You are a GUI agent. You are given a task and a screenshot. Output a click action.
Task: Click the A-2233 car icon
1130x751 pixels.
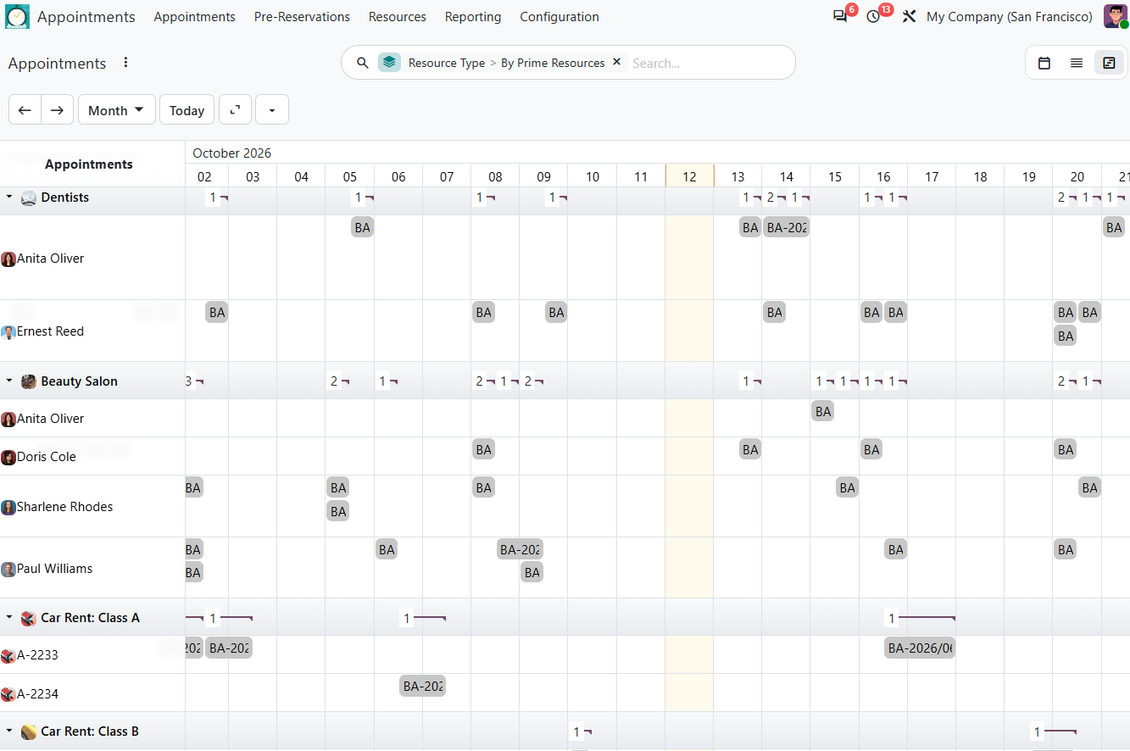[x=8, y=656]
